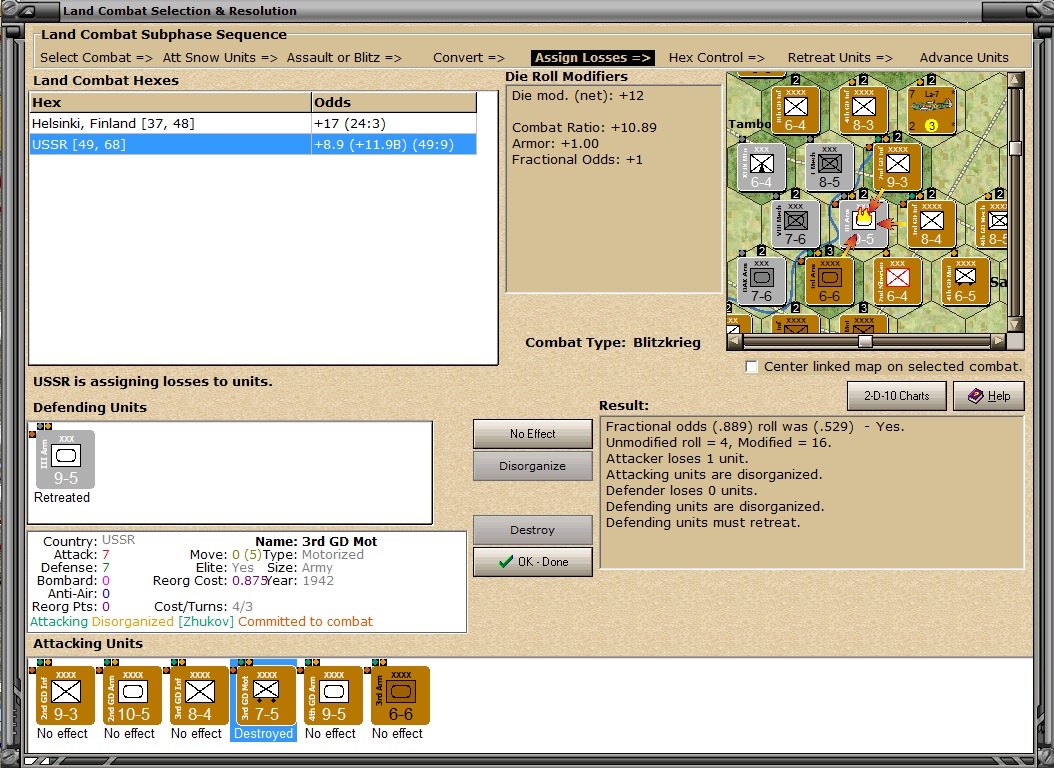Screen dimensions: 1054x768
Task: Open the 2-D-10 Charts
Action: pyautogui.click(x=896, y=396)
